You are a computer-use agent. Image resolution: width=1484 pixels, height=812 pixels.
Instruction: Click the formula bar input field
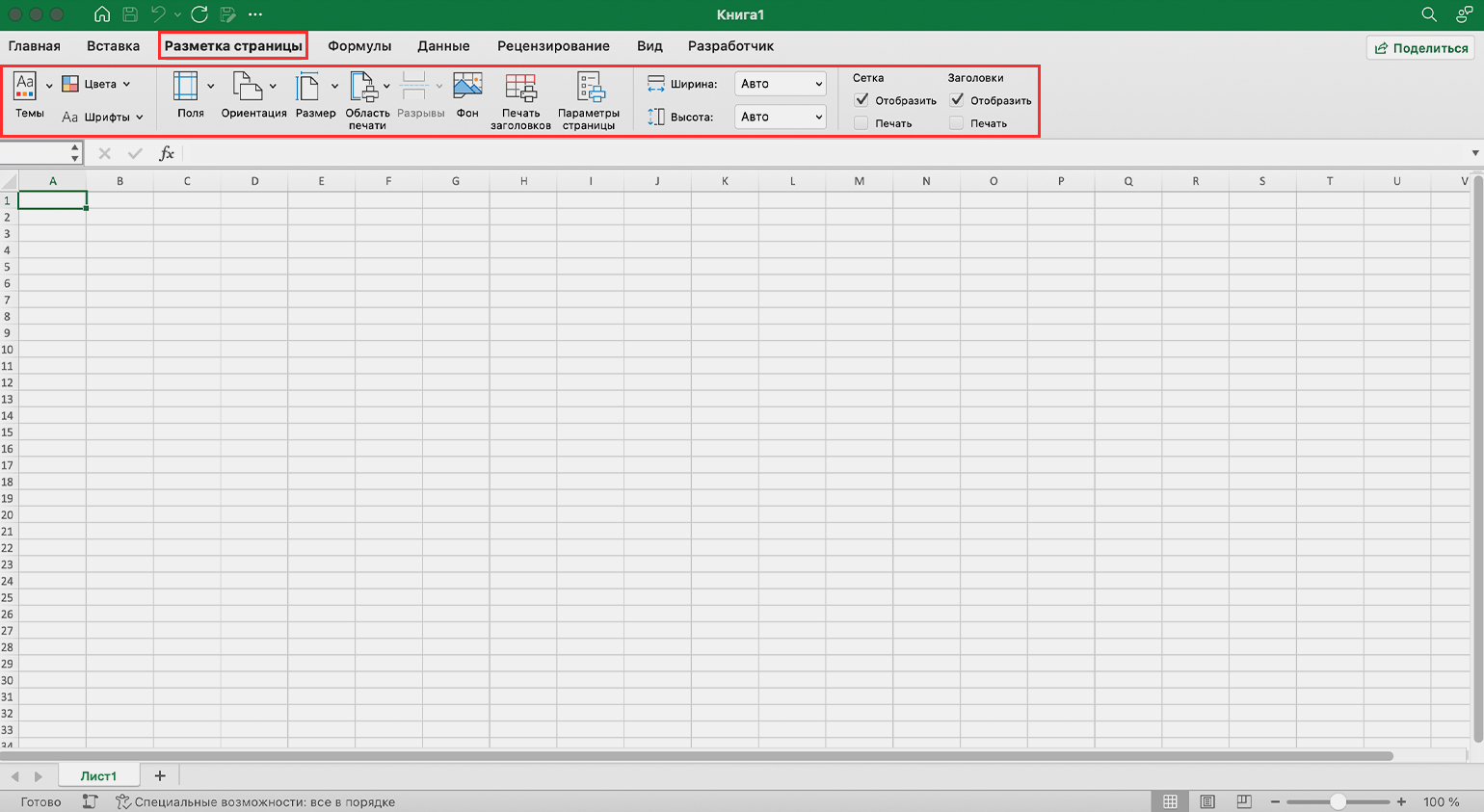(x=819, y=153)
